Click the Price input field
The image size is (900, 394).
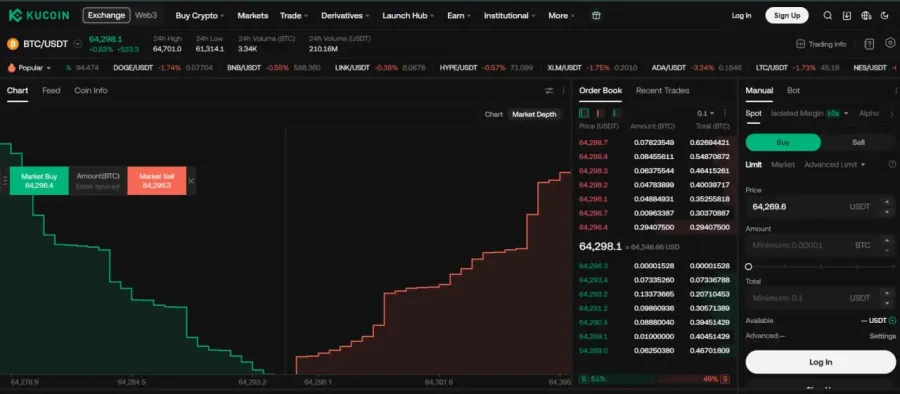click(820, 207)
